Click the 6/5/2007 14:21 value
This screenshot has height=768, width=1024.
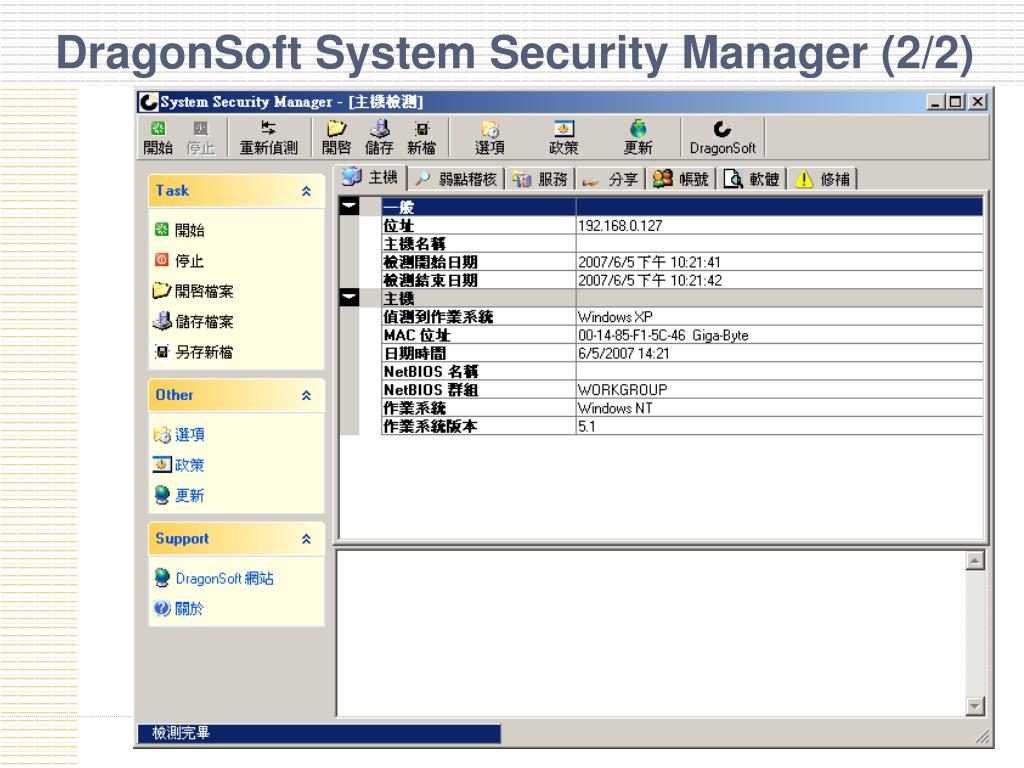624,354
